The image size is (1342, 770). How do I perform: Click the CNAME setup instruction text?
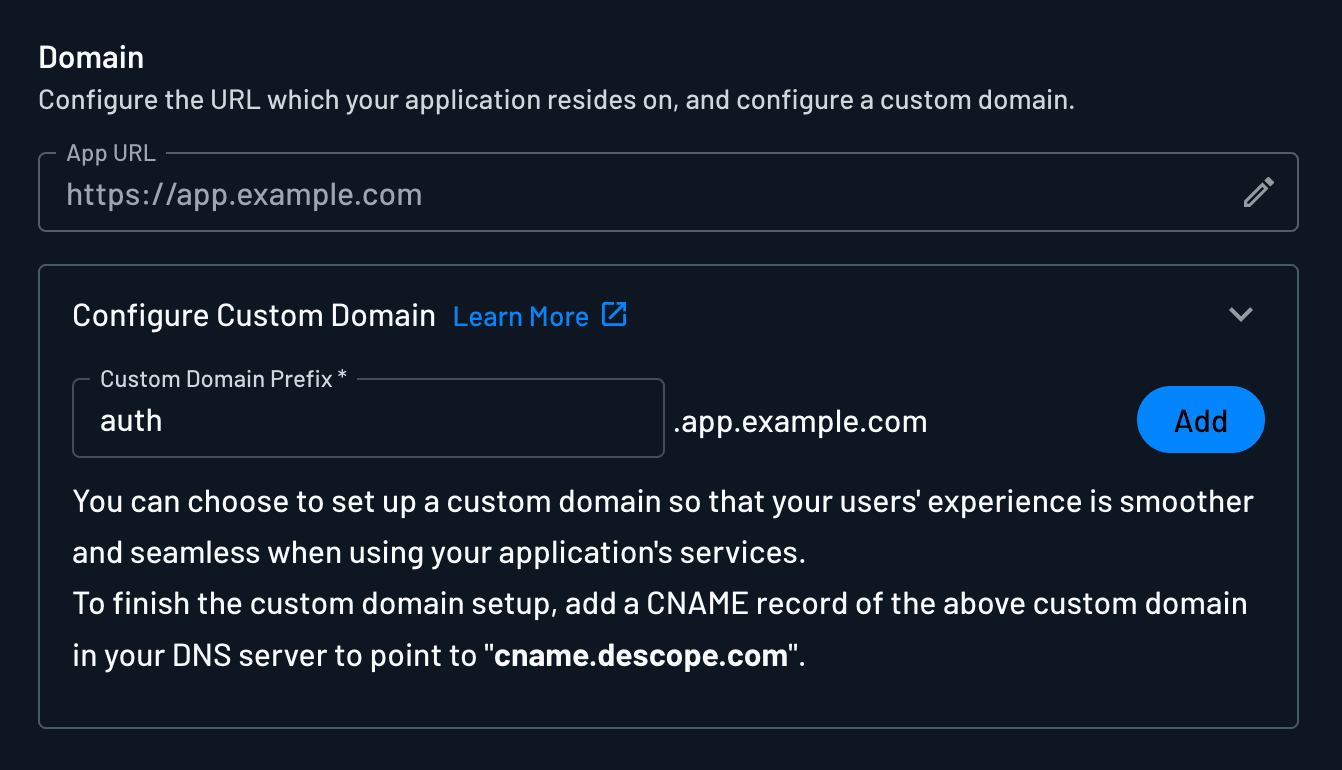660,628
